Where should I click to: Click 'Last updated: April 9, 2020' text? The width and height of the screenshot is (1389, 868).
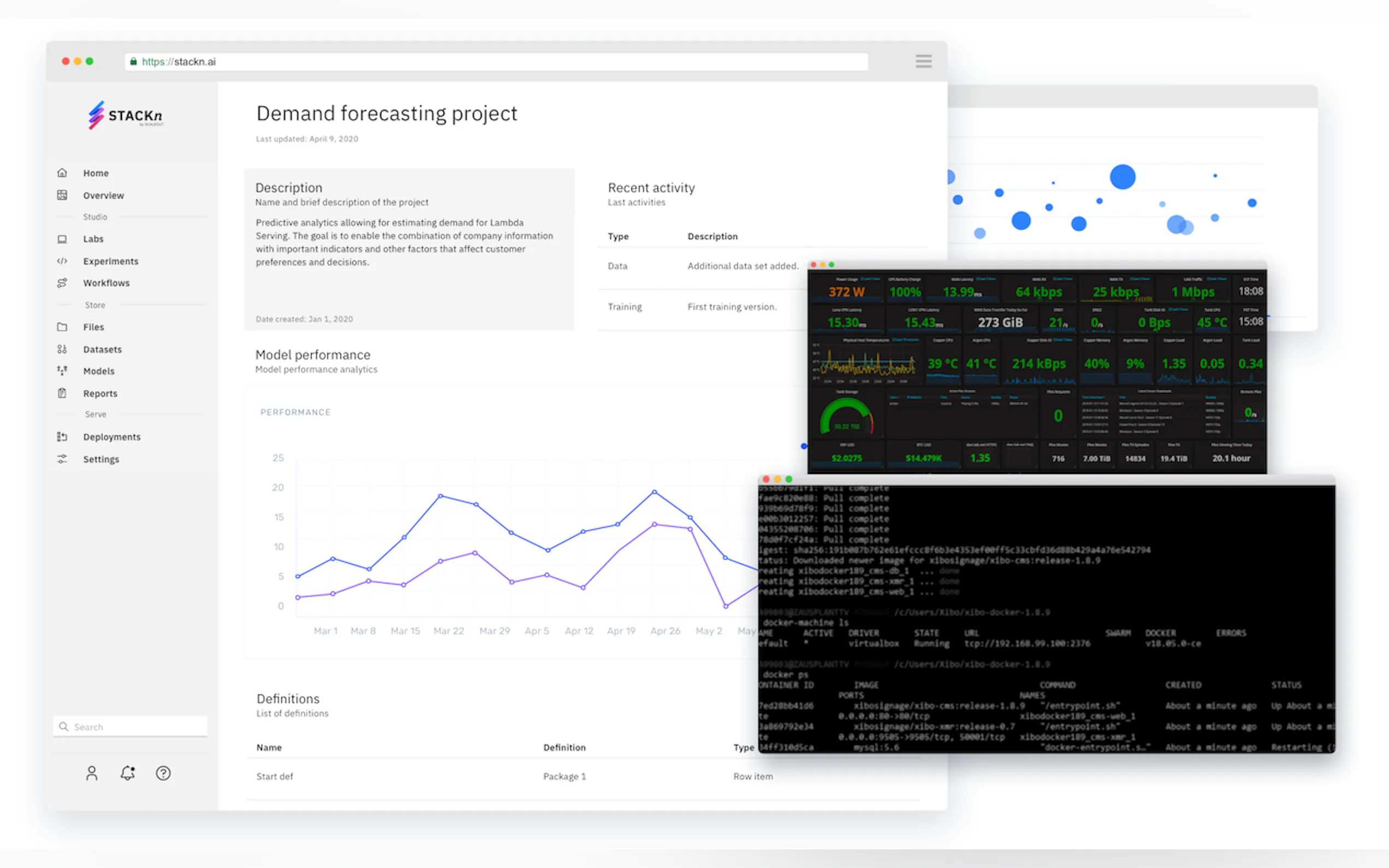tap(307, 139)
